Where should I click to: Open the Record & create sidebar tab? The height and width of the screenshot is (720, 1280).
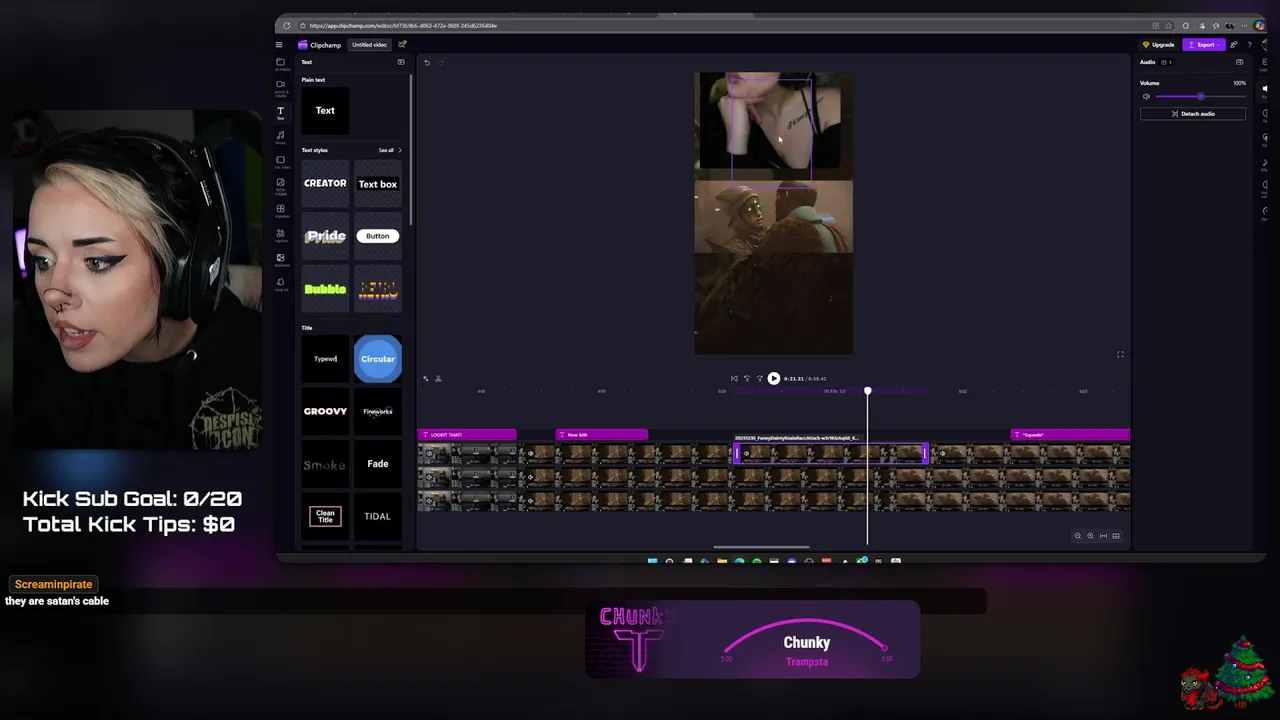[x=281, y=88]
